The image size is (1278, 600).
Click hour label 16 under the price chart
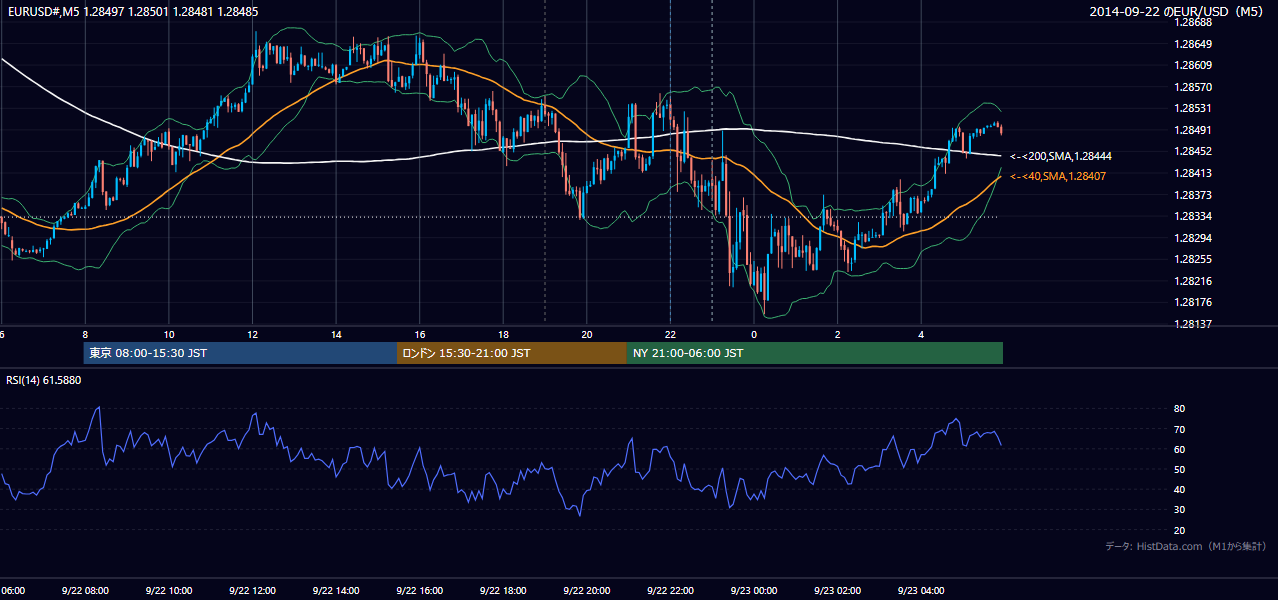pos(420,334)
